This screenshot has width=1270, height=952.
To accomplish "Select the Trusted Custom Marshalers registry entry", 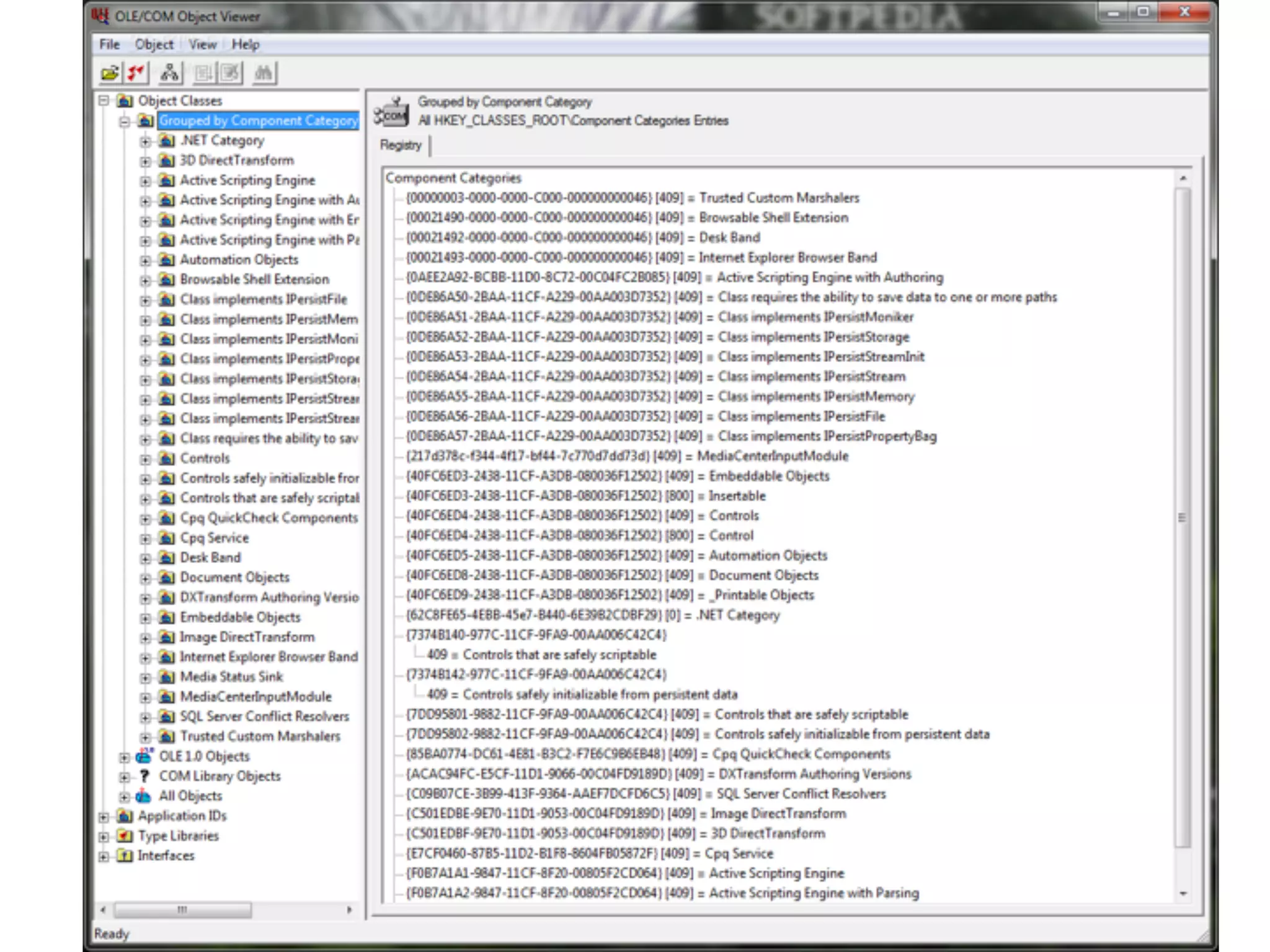I will point(632,198).
